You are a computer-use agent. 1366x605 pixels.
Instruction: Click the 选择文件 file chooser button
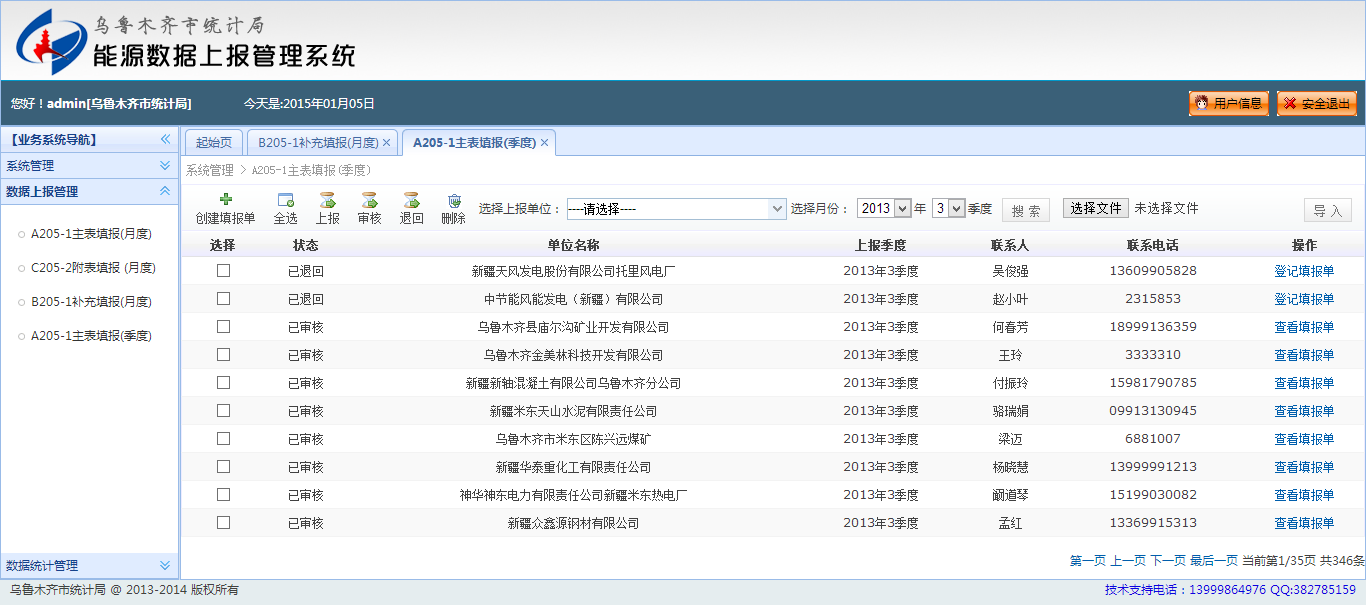(x=1096, y=208)
